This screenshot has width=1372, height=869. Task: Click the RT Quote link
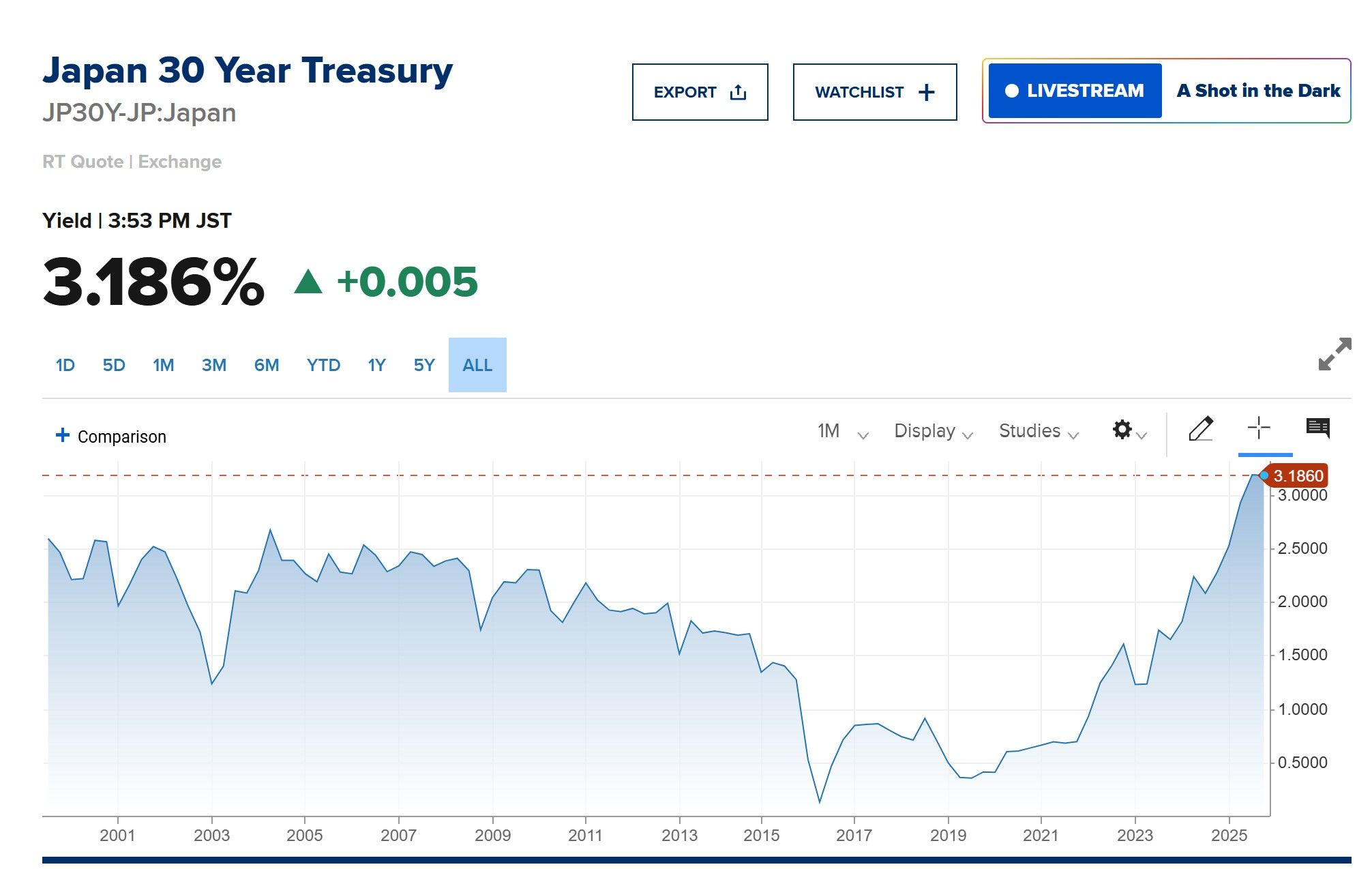(82, 162)
